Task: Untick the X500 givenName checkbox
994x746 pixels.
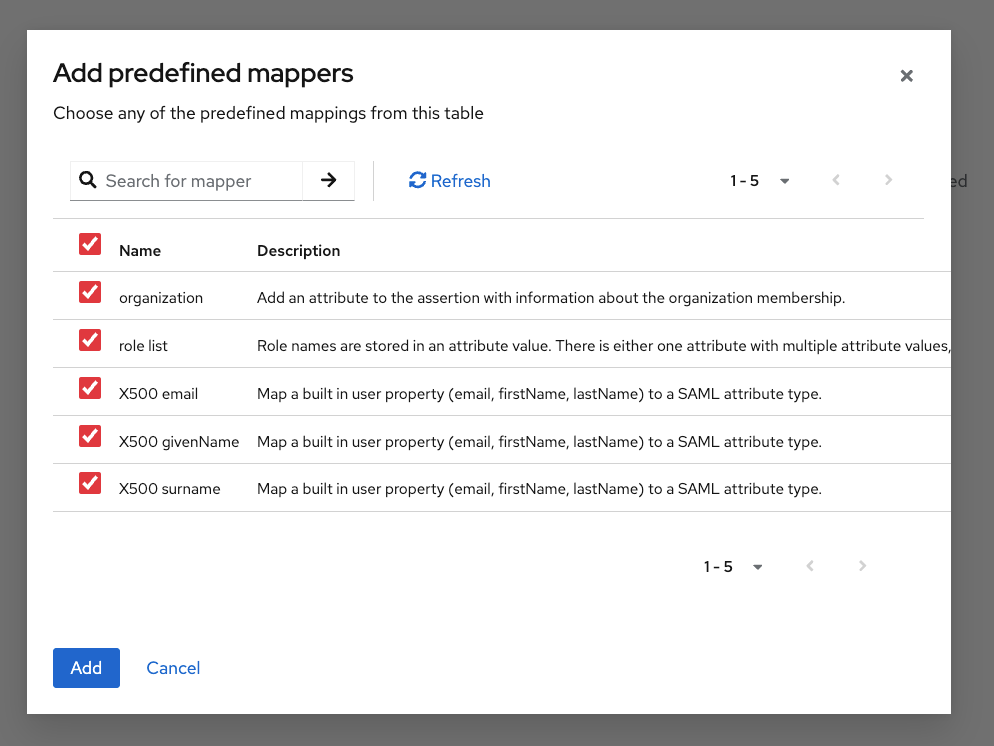Action: click(x=90, y=436)
